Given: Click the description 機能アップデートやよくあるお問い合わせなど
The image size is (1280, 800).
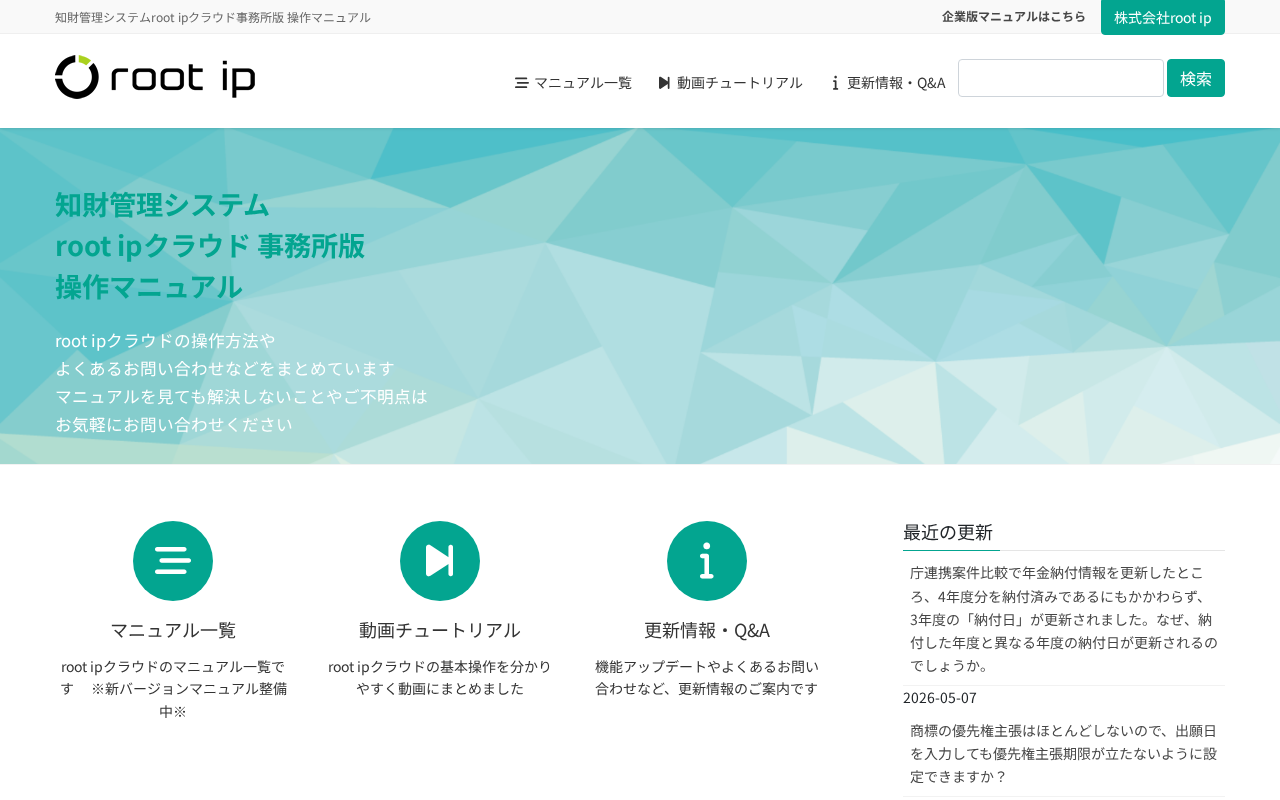Looking at the screenshot, I should (707, 677).
